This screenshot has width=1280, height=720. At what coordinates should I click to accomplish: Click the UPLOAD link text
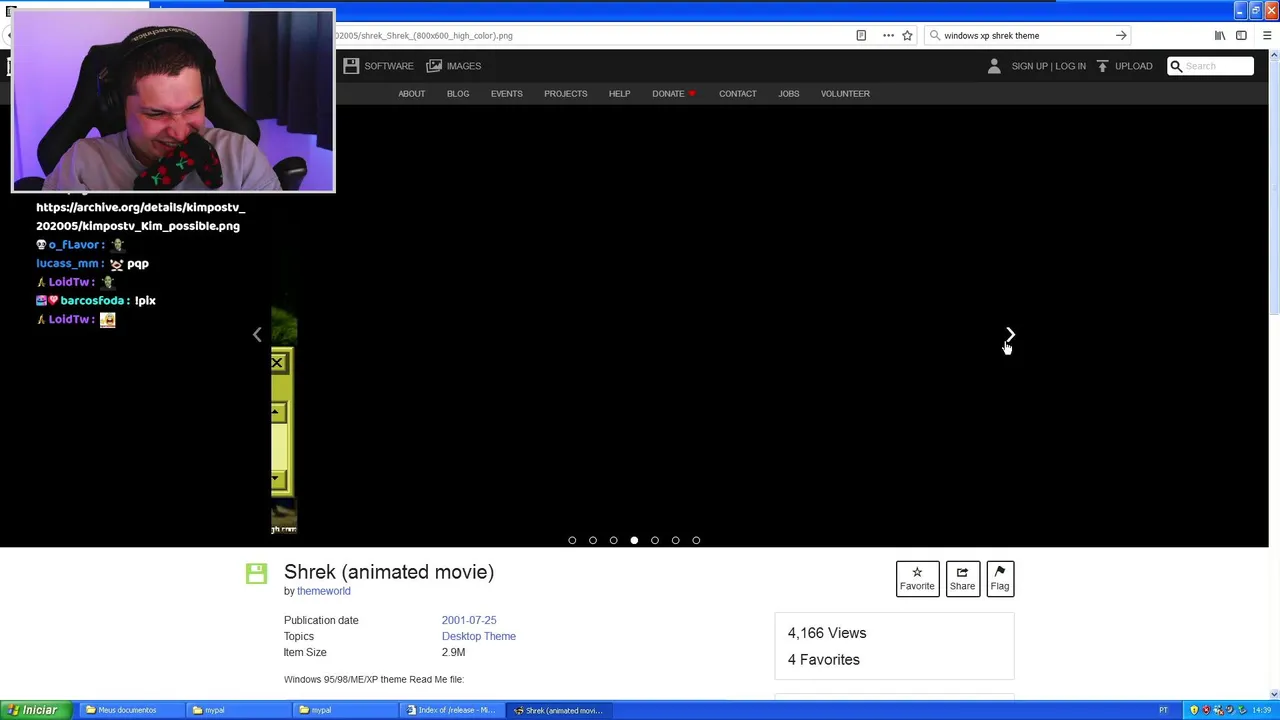coord(1133,66)
